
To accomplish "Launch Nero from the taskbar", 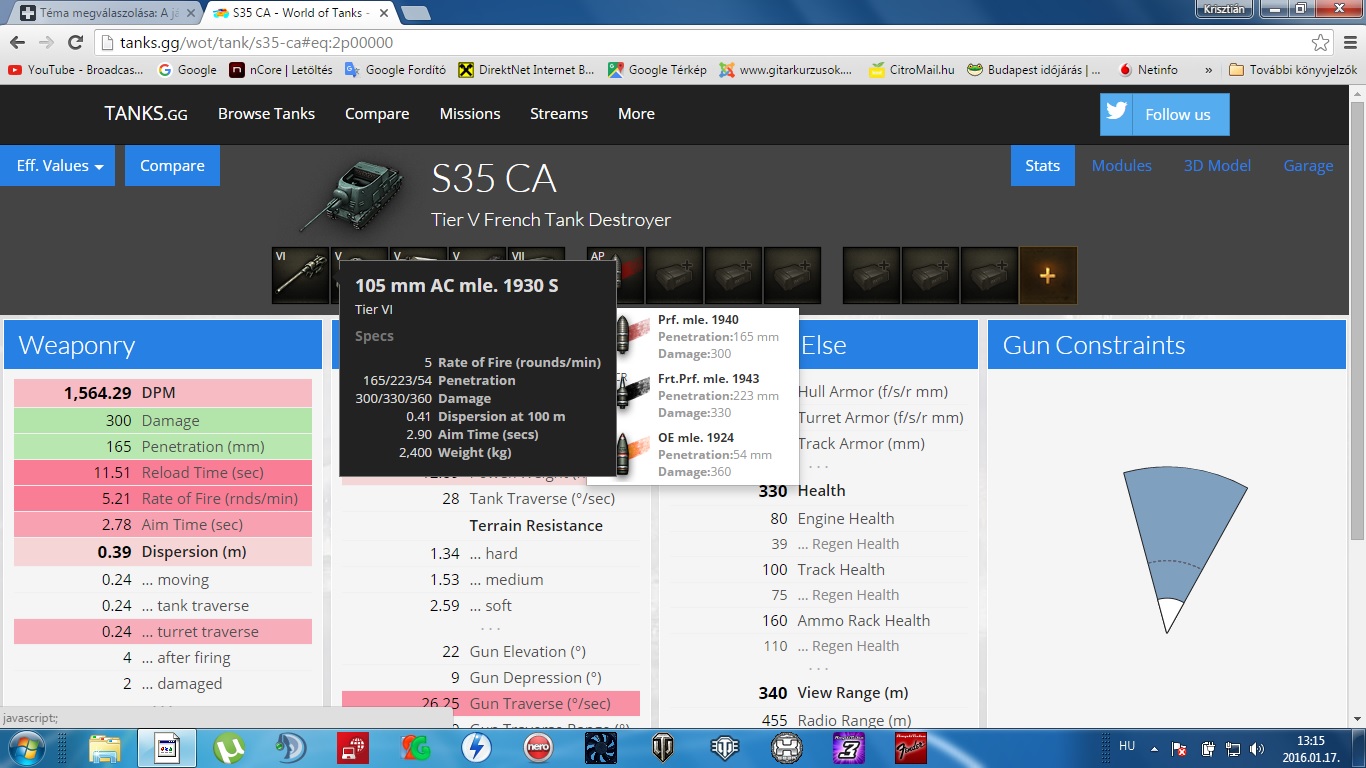I will [x=539, y=747].
